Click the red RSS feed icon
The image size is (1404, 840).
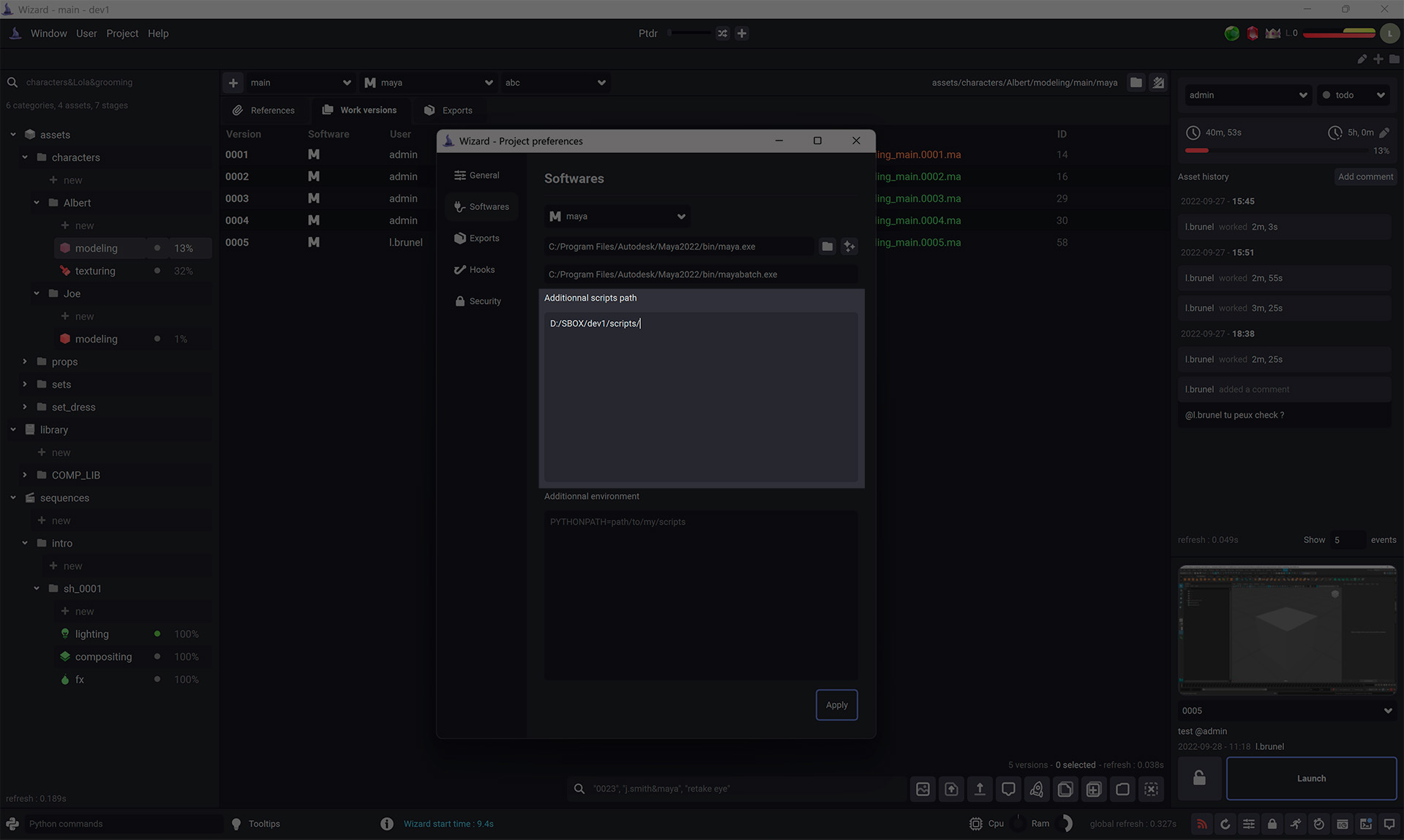[1201, 824]
